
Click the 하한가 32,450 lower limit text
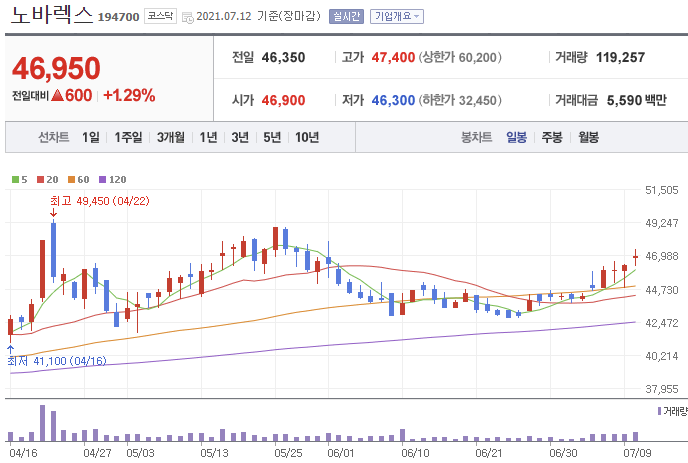tap(460, 100)
